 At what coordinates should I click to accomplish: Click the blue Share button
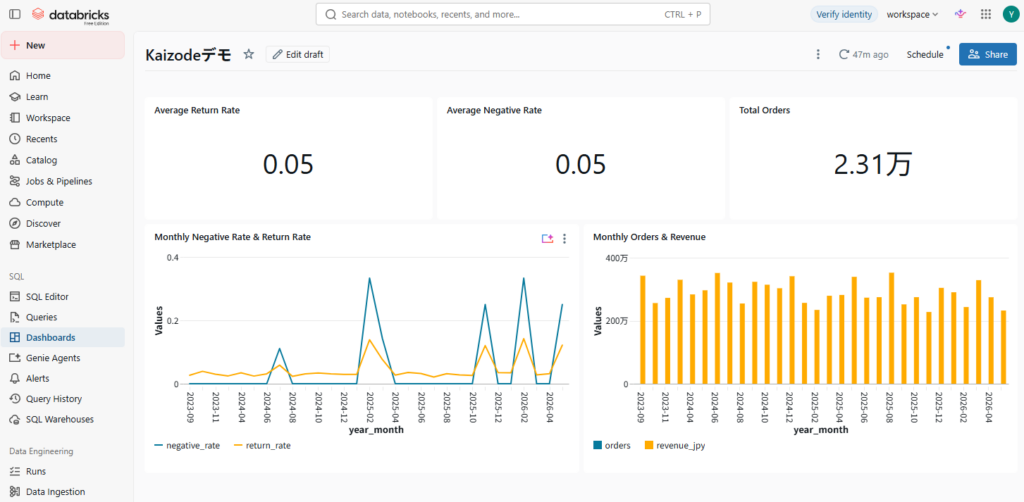987,54
